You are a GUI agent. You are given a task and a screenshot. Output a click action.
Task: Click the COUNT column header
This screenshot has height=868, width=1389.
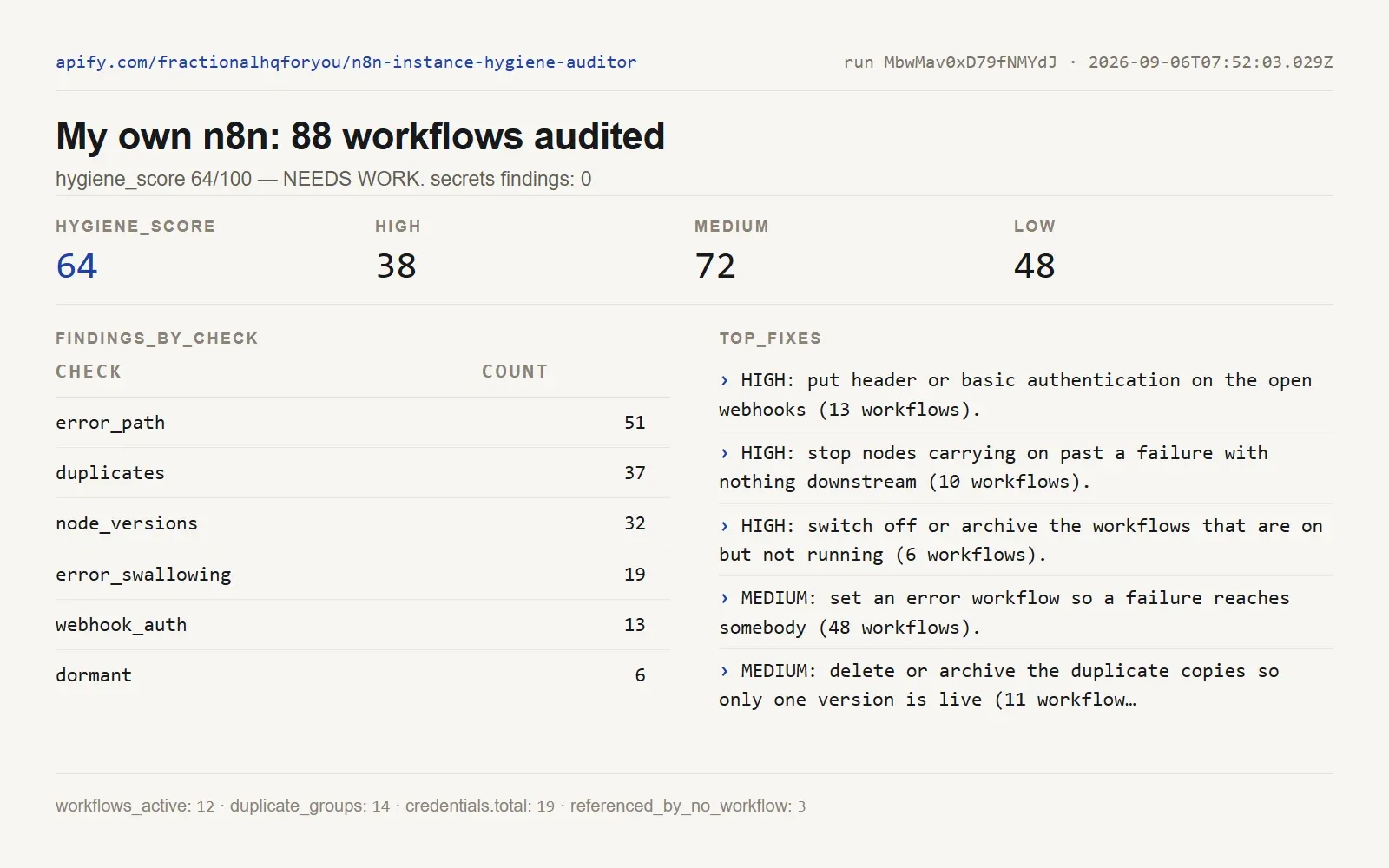click(515, 372)
